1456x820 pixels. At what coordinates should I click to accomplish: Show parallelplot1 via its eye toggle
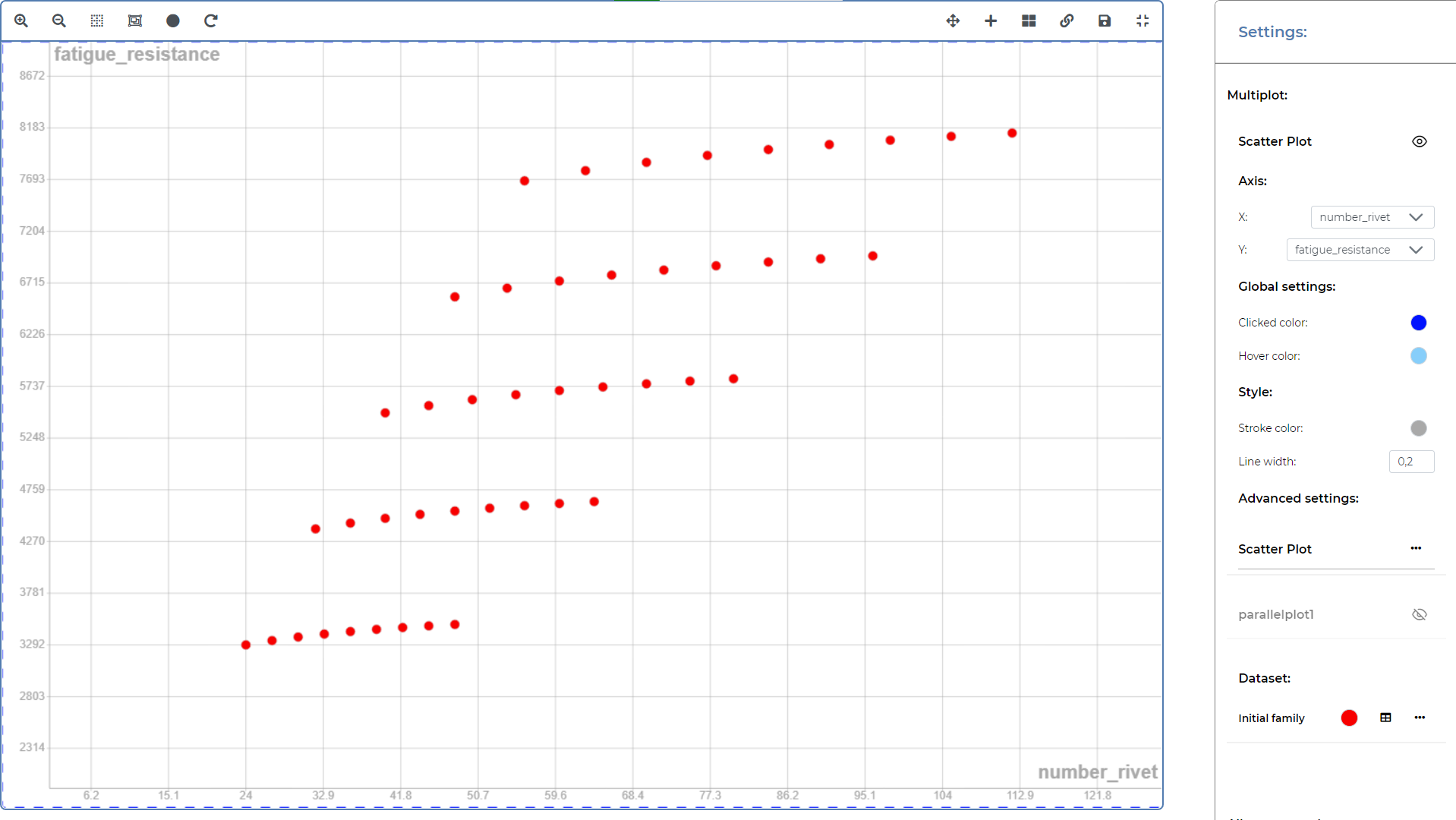click(1419, 613)
